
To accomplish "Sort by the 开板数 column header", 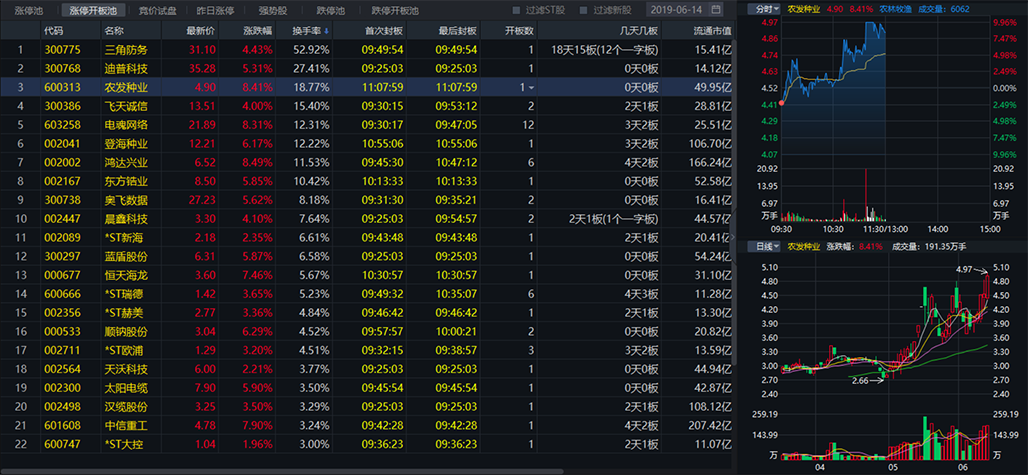I will [x=519, y=31].
